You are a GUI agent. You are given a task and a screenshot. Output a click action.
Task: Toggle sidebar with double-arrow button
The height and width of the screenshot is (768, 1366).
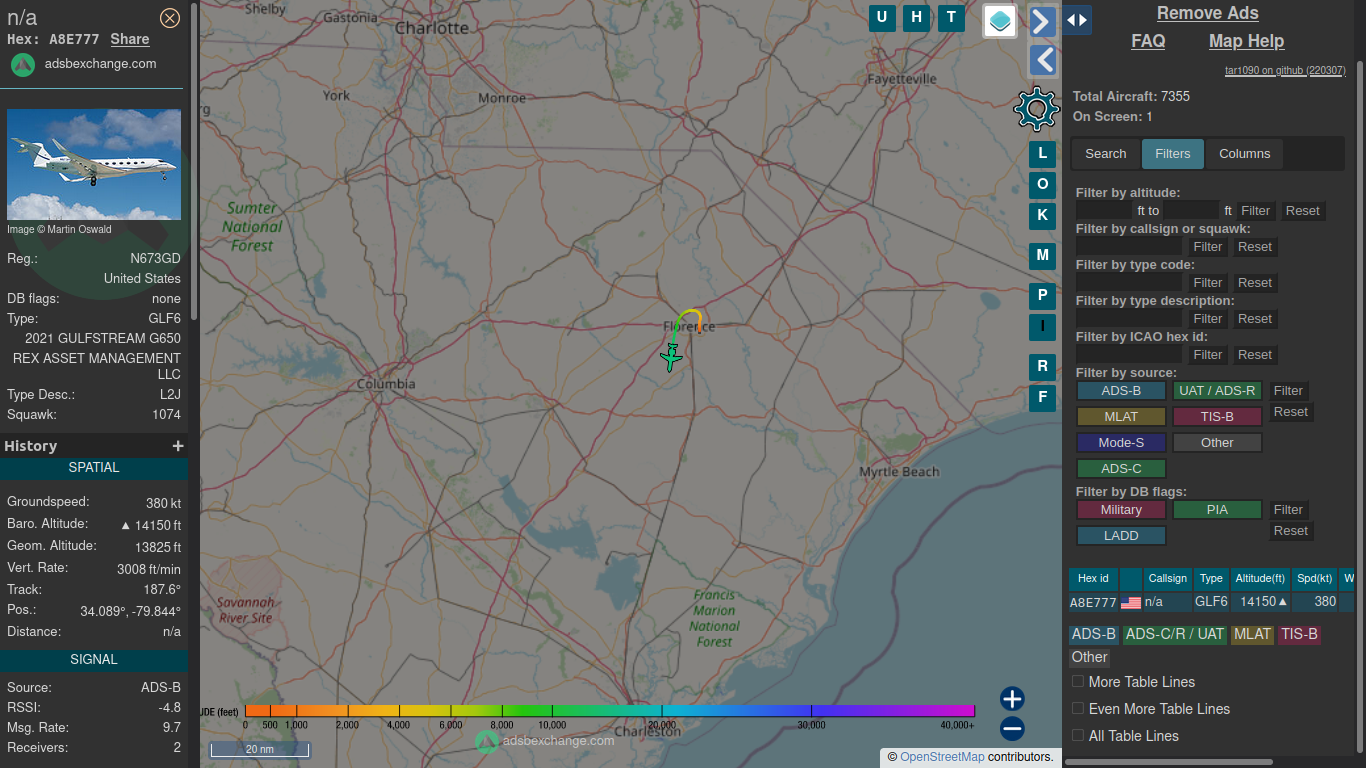[x=1077, y=20]
